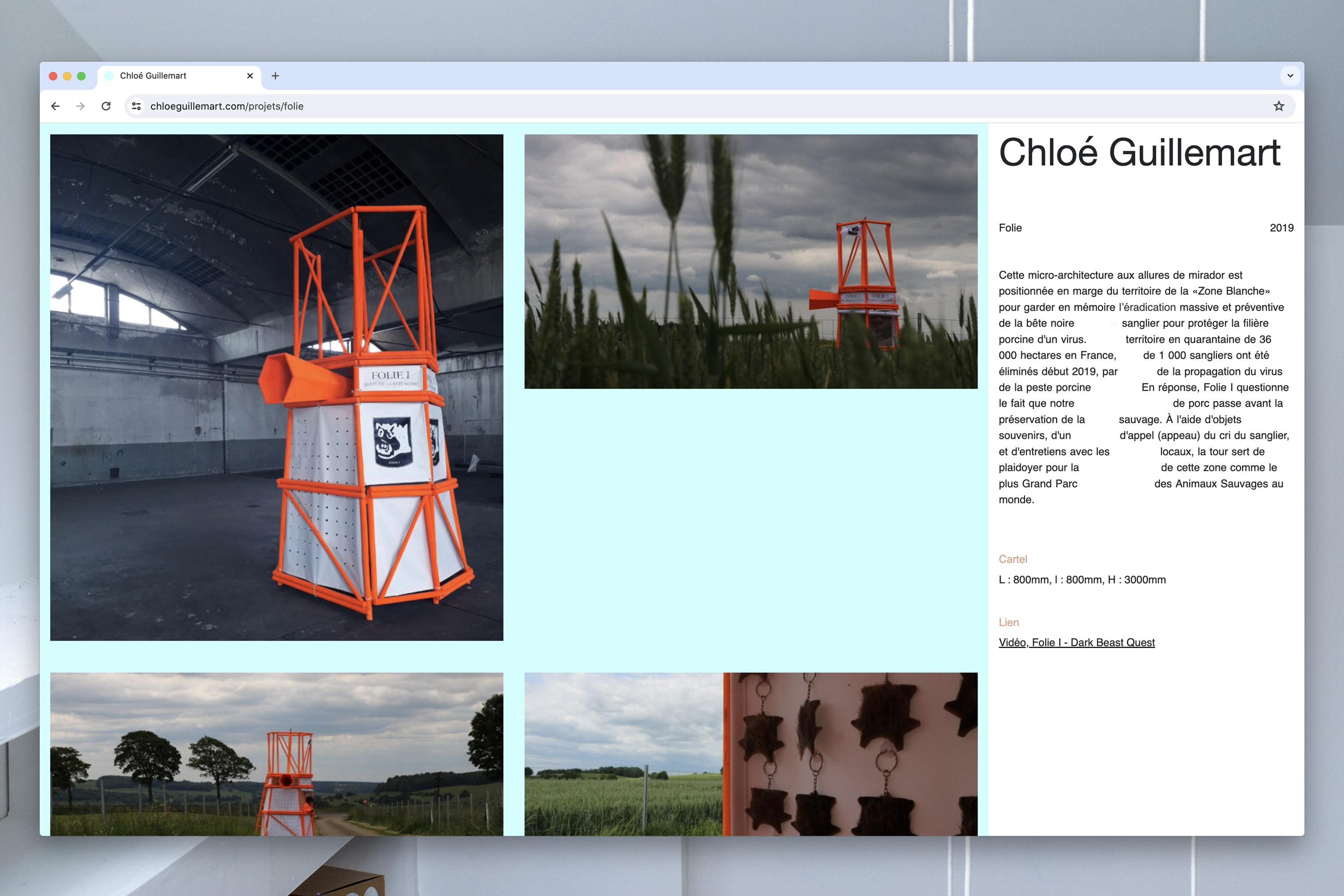
Task: Click the browser back arrow
Action: (x=56, y=106)
